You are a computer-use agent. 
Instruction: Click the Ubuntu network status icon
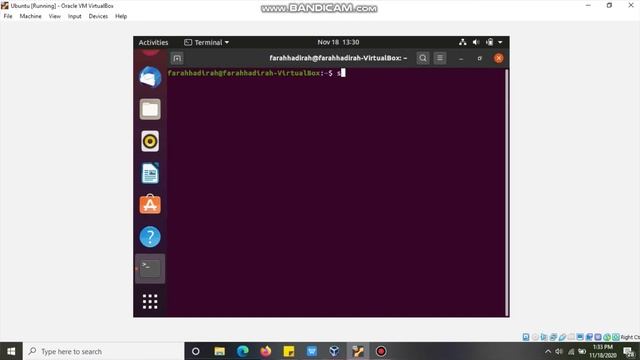click(462, 42)
